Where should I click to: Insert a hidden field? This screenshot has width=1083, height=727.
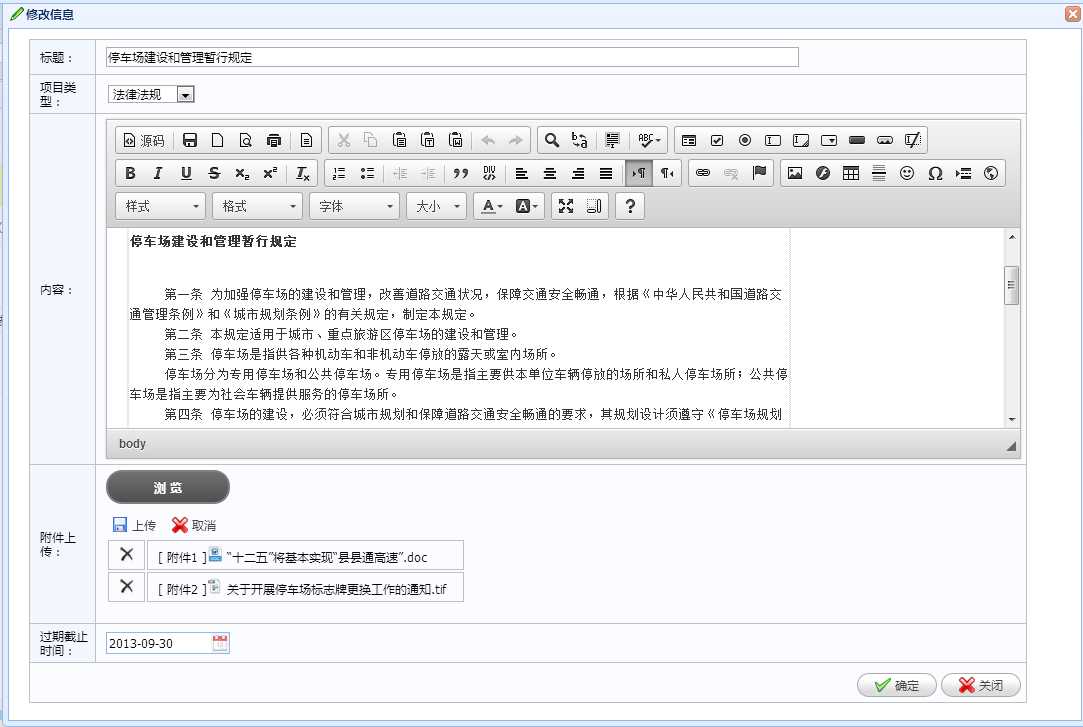pyautogui.click(x=912, y=140)
